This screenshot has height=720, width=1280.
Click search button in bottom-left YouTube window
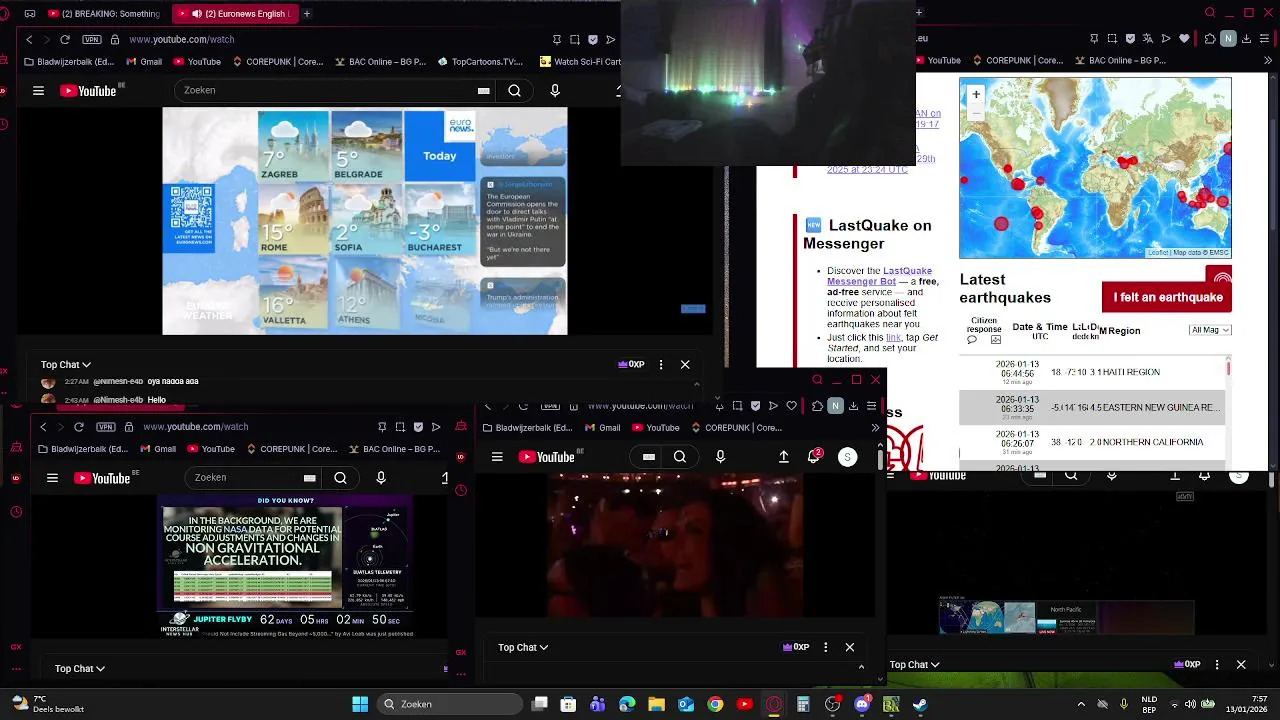340,478
